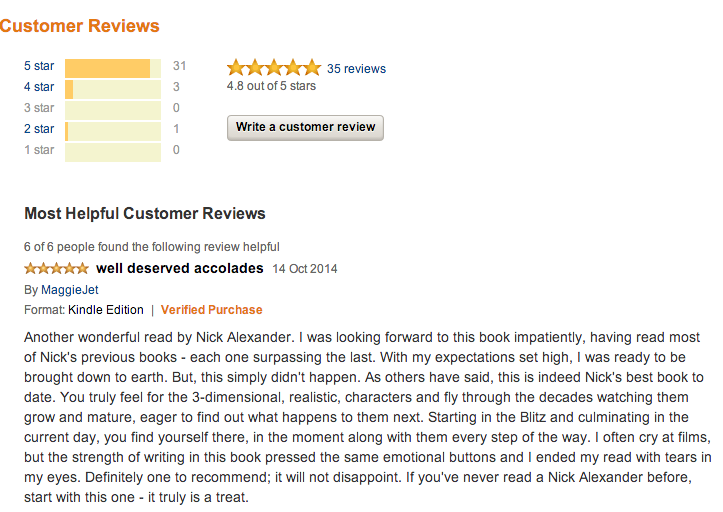Click the review's small star rating
This screenshot has height=512, width=723.
click(56, 269)
